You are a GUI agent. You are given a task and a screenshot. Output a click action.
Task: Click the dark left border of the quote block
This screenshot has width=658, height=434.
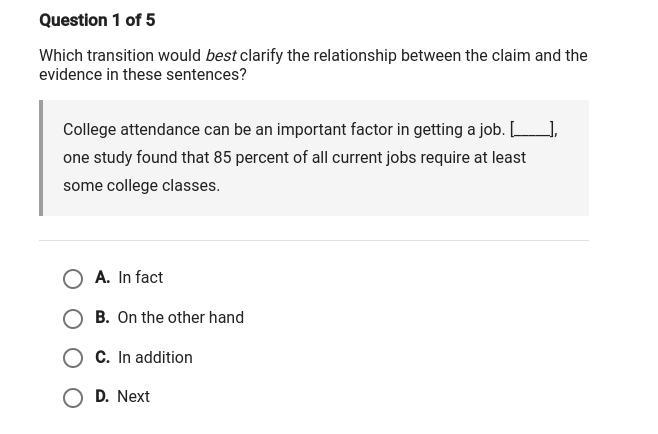coord(41,158)
